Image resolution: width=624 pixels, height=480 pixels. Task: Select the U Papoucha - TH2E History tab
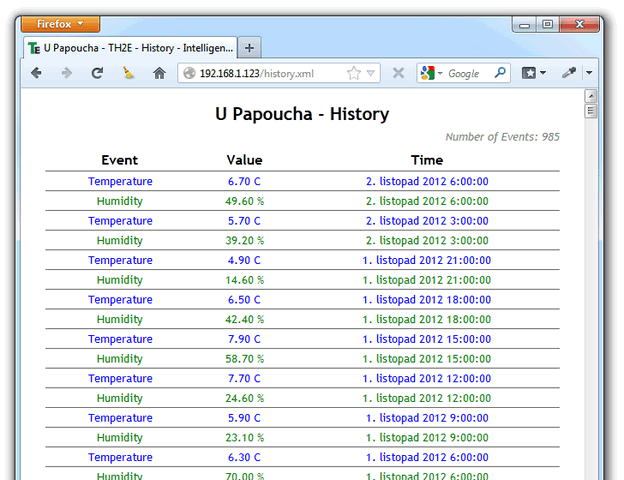point(130,47)
